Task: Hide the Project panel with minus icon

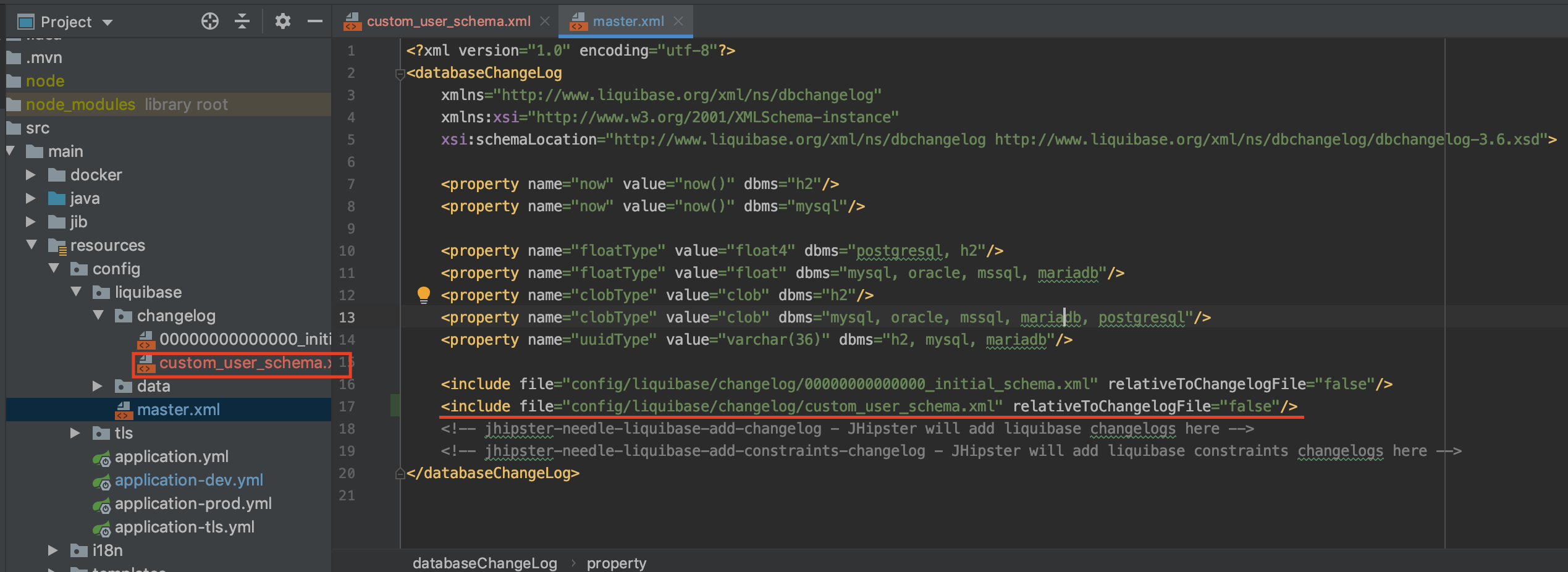Action: [315, 22]
